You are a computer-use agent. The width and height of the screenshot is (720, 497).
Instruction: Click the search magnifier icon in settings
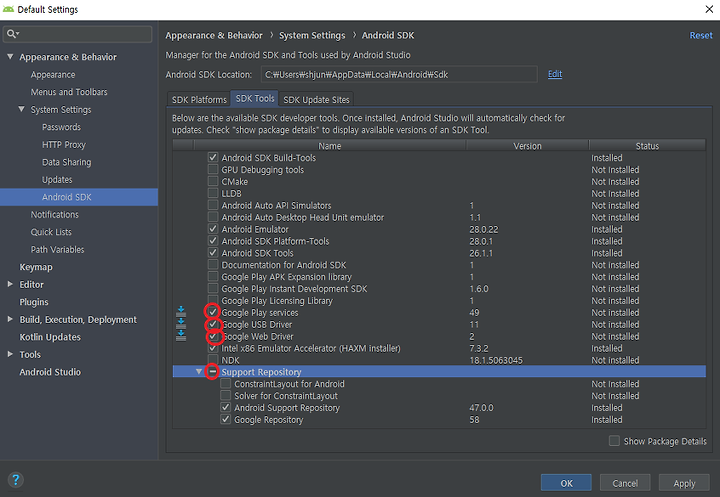coord(11,34)
